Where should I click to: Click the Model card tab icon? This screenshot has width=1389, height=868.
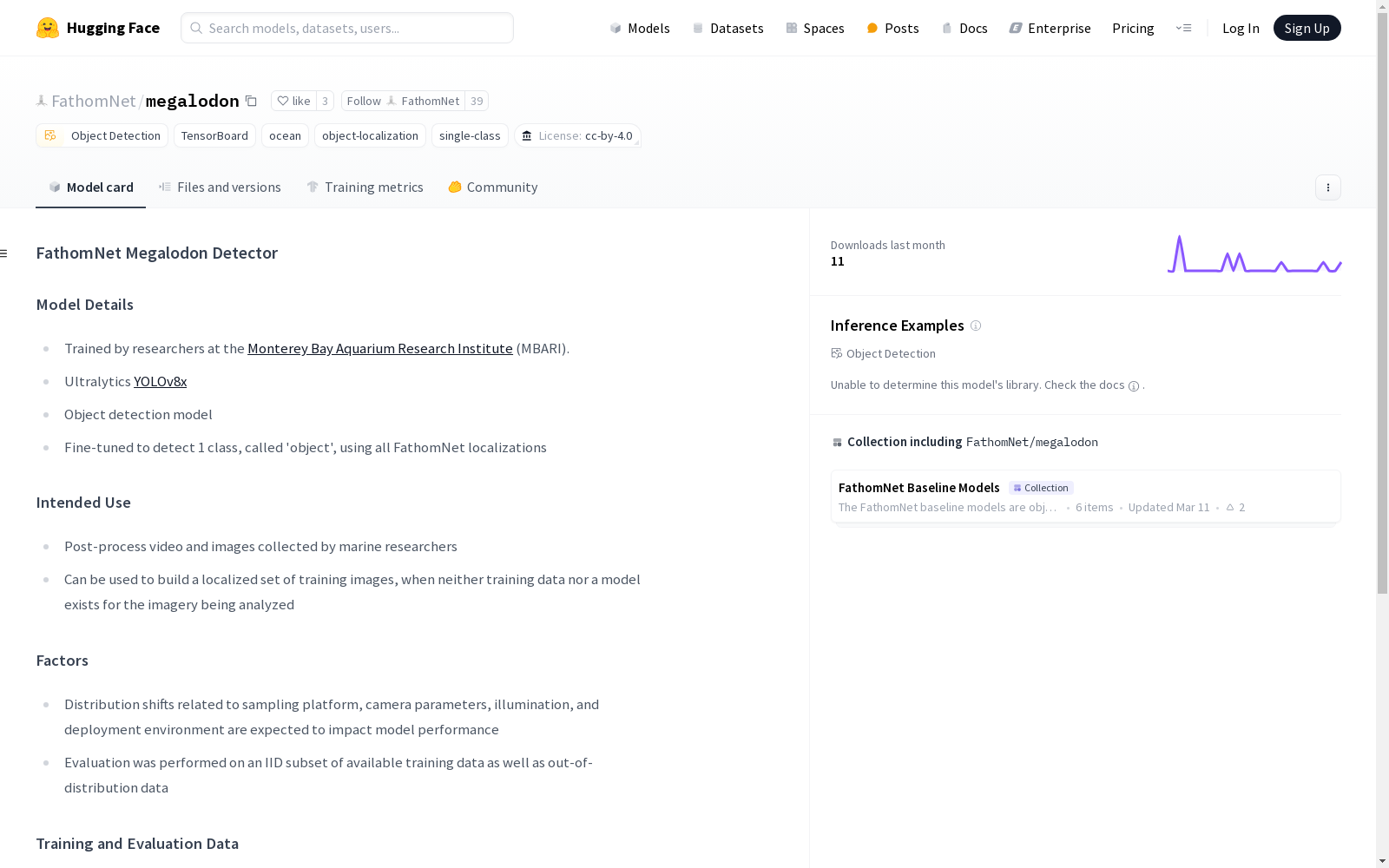tap(55, 187)
